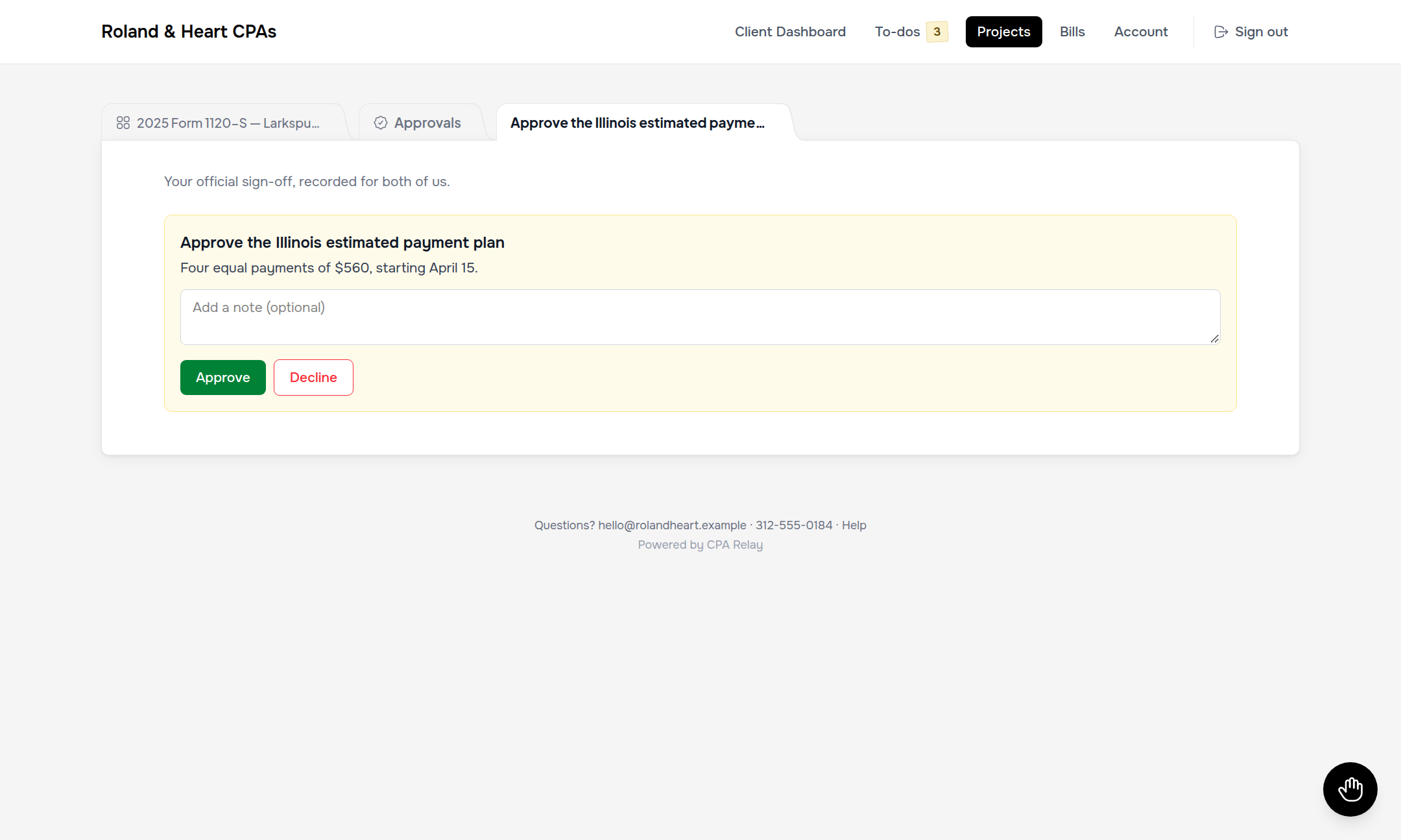Viewport: 1401px width, 840px height.
Task: Open the 2025 Form 1120-S breadcrumb tab
Action: click(x=223, y=123)
